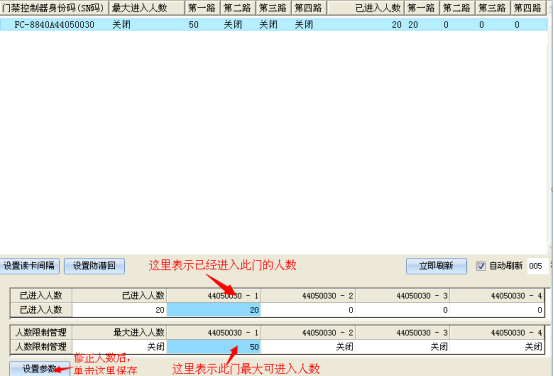The height and width of the screenshot is (376, 554).
Task: Click the 最大进入人数 column header
Action: pos(147,8)
